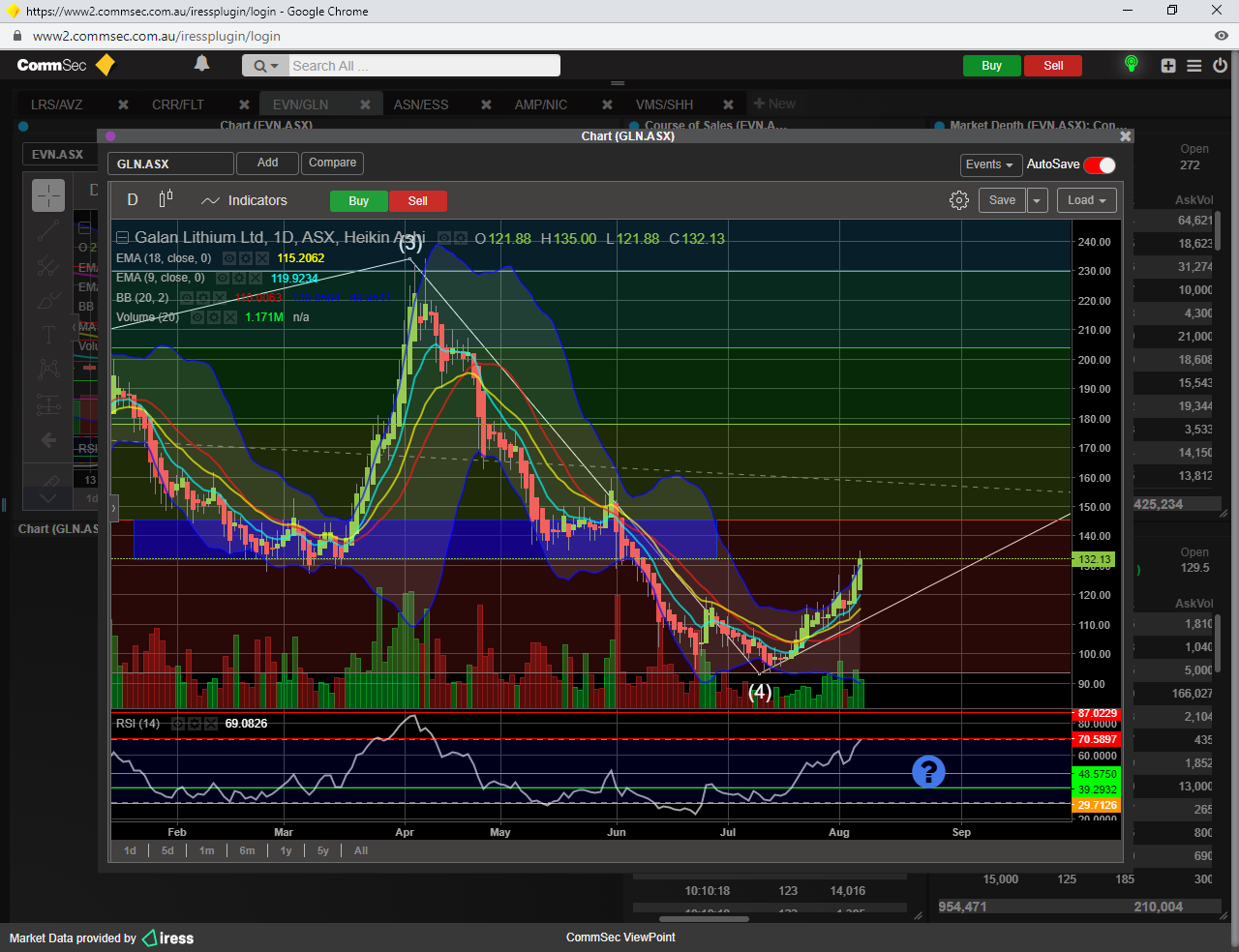
Task: Expand the drawing tools side arrow
Action: (x=113, y=507)
